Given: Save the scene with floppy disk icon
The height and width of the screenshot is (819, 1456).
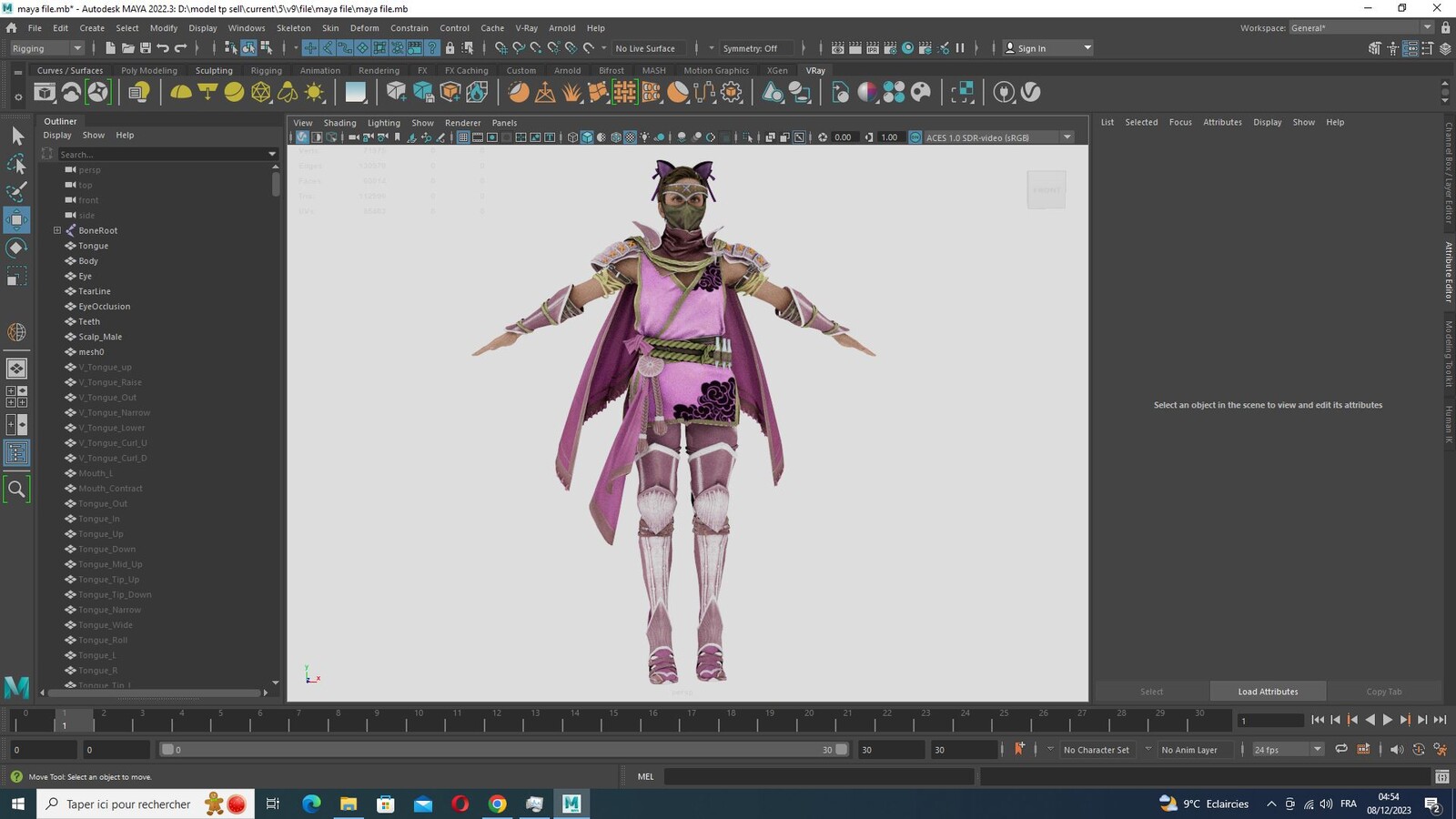Looking at the screenshot, I should pyautogui.click(x=145, y=48).
